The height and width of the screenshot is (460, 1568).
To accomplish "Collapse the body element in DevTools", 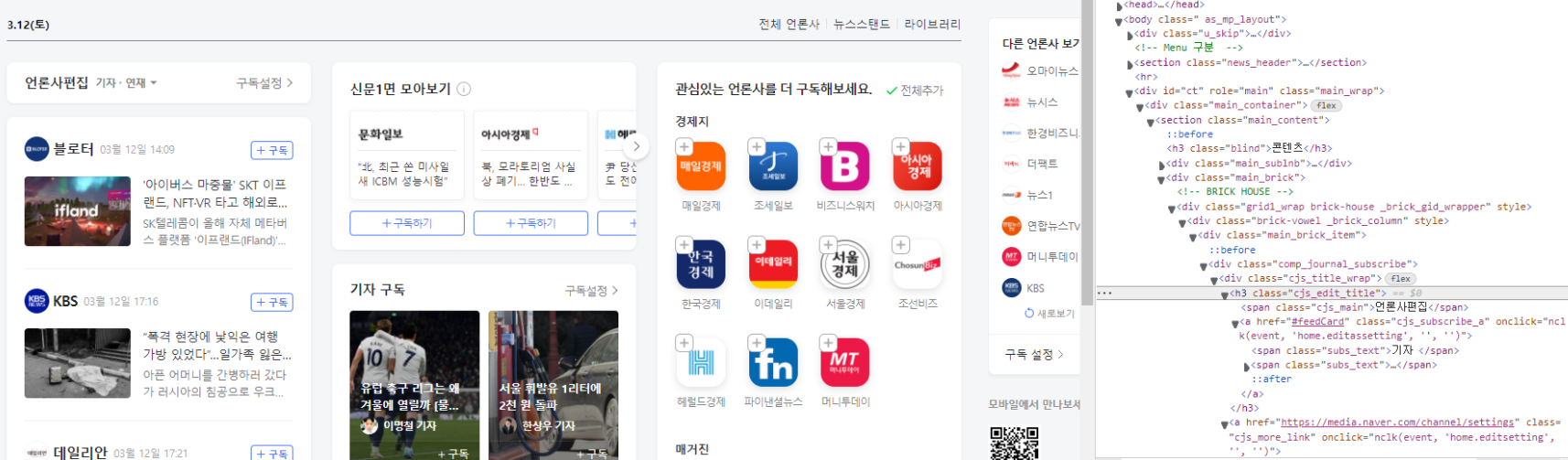I will (1118, 21).
